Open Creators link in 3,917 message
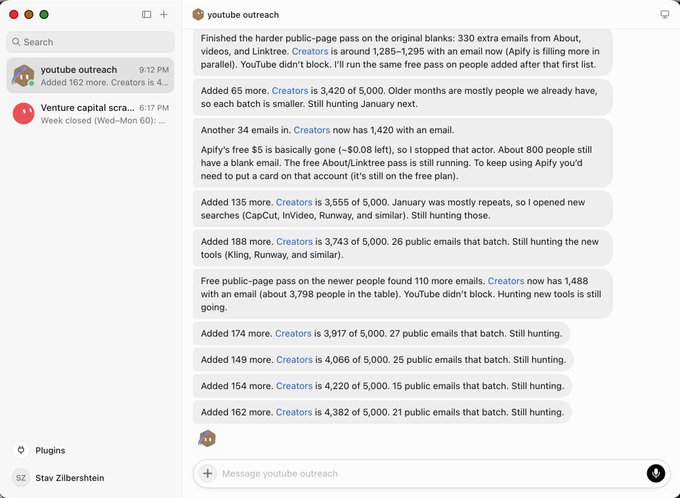 point(293,333)
